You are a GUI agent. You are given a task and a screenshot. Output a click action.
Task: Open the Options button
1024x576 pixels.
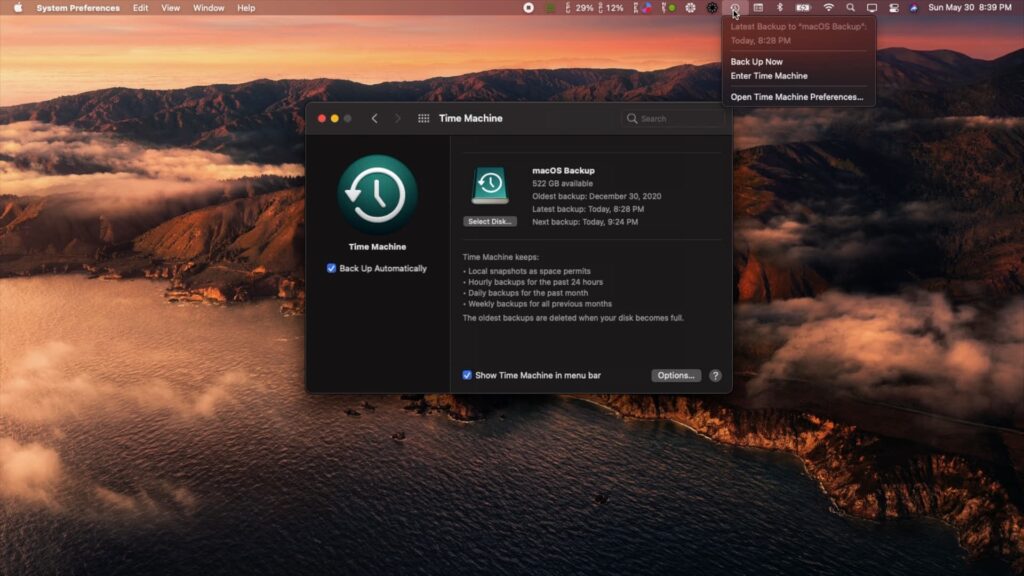(x=676, y=376)
